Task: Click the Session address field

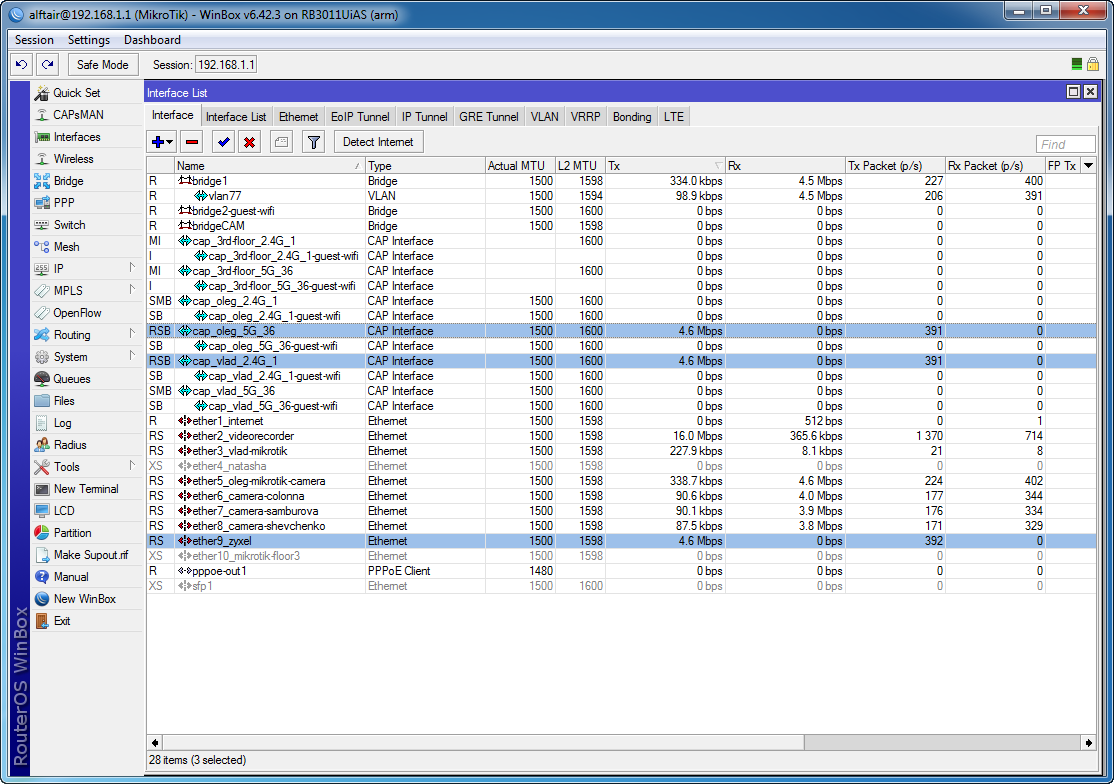Action: point(226,65)
